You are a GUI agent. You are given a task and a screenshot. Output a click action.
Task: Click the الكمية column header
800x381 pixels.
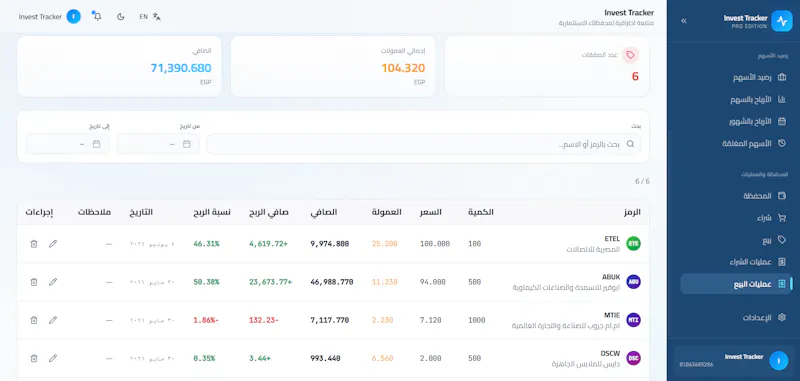[x=481, y=212]
